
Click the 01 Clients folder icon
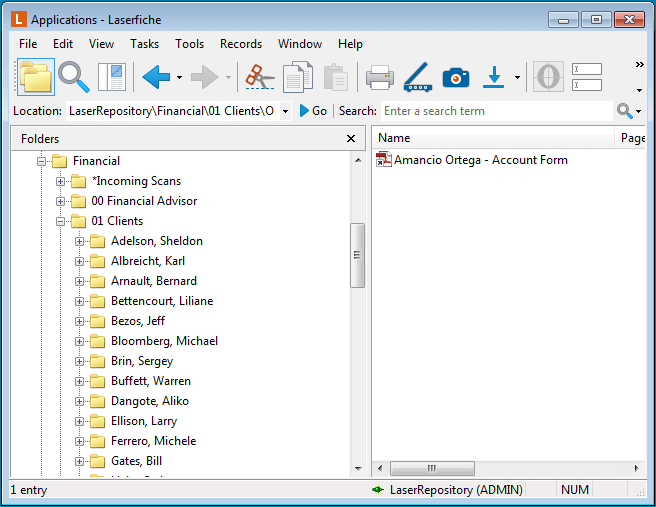(x=79, y=221)
